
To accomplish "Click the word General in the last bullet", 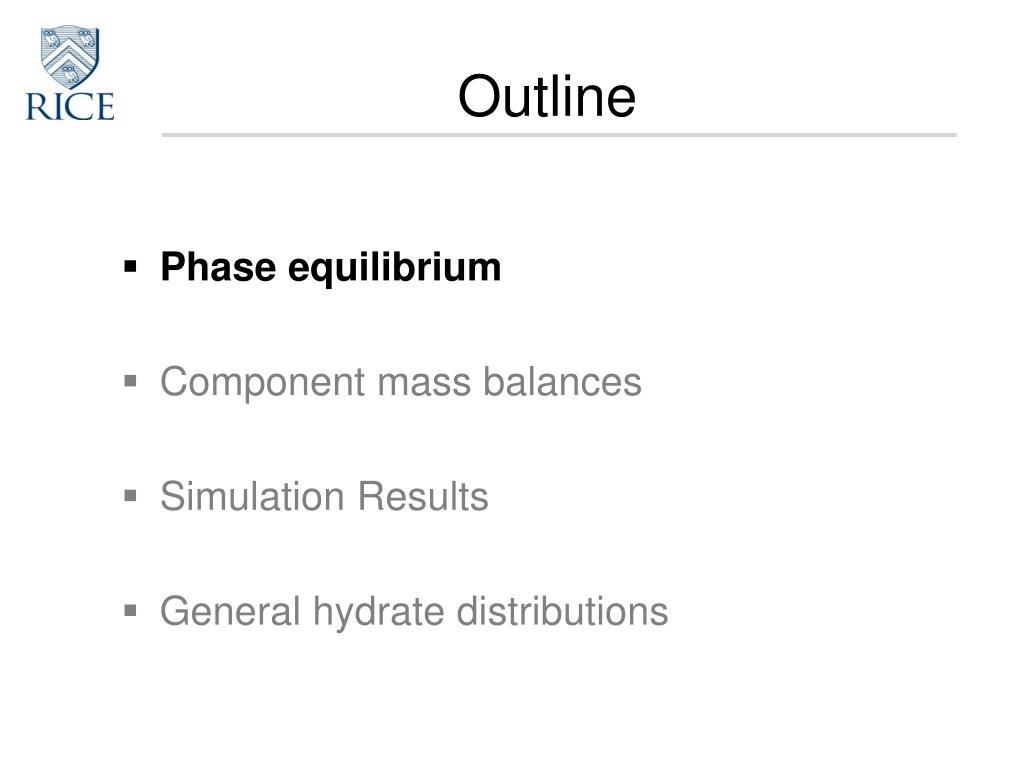I will coord(230,612).
